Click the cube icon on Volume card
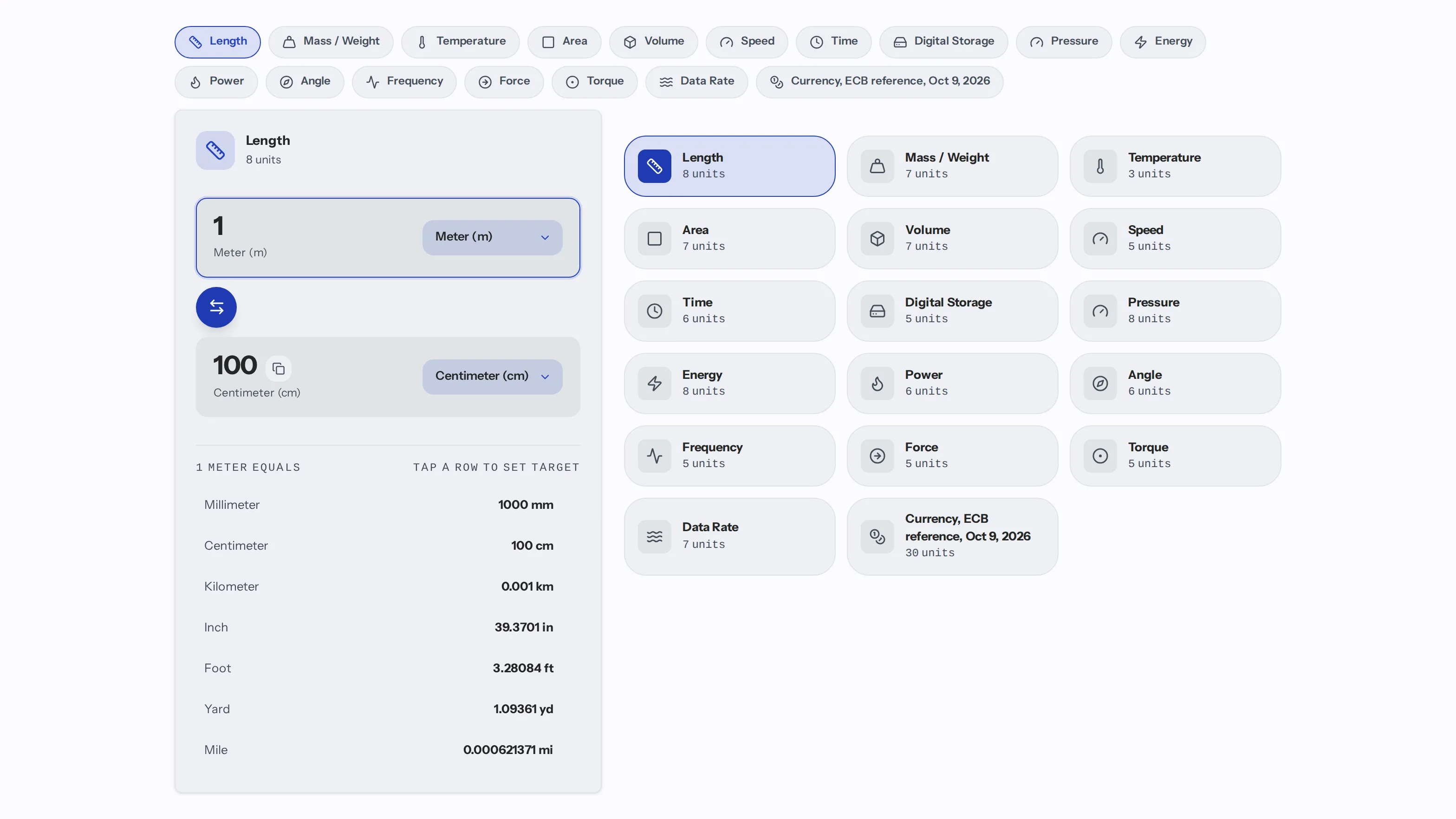 (877, 239)
